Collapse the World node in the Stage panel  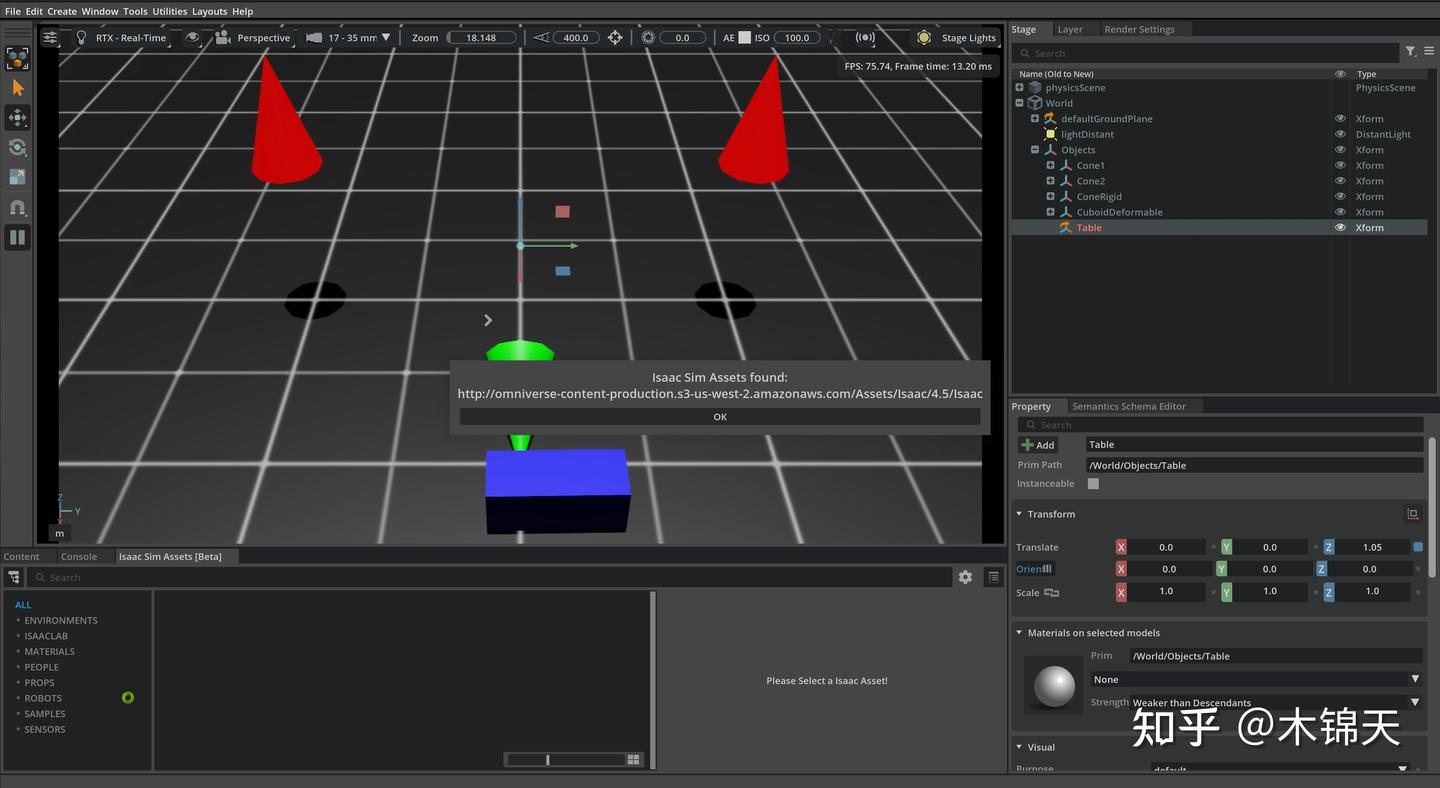pyautogui.click(x=1019, y=102)
